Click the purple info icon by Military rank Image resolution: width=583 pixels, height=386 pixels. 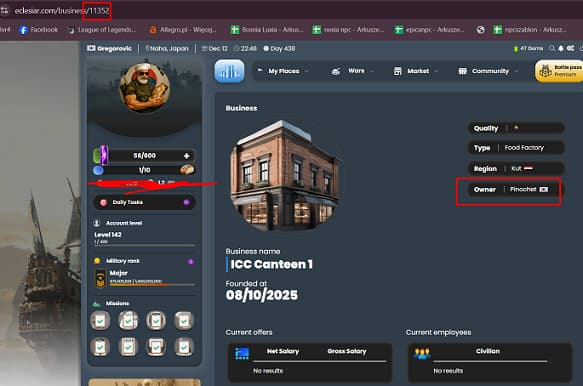point(190,261)
